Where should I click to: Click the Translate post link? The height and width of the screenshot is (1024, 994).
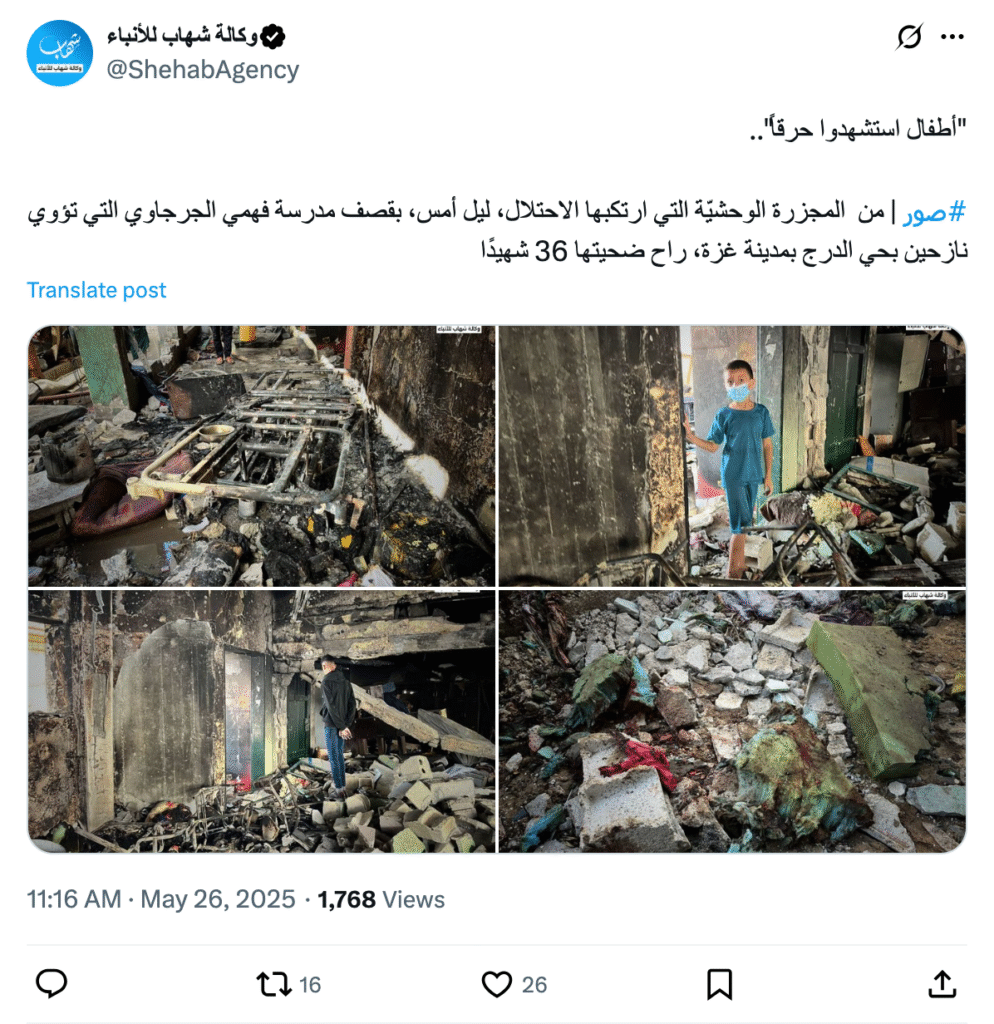point(96,290)
